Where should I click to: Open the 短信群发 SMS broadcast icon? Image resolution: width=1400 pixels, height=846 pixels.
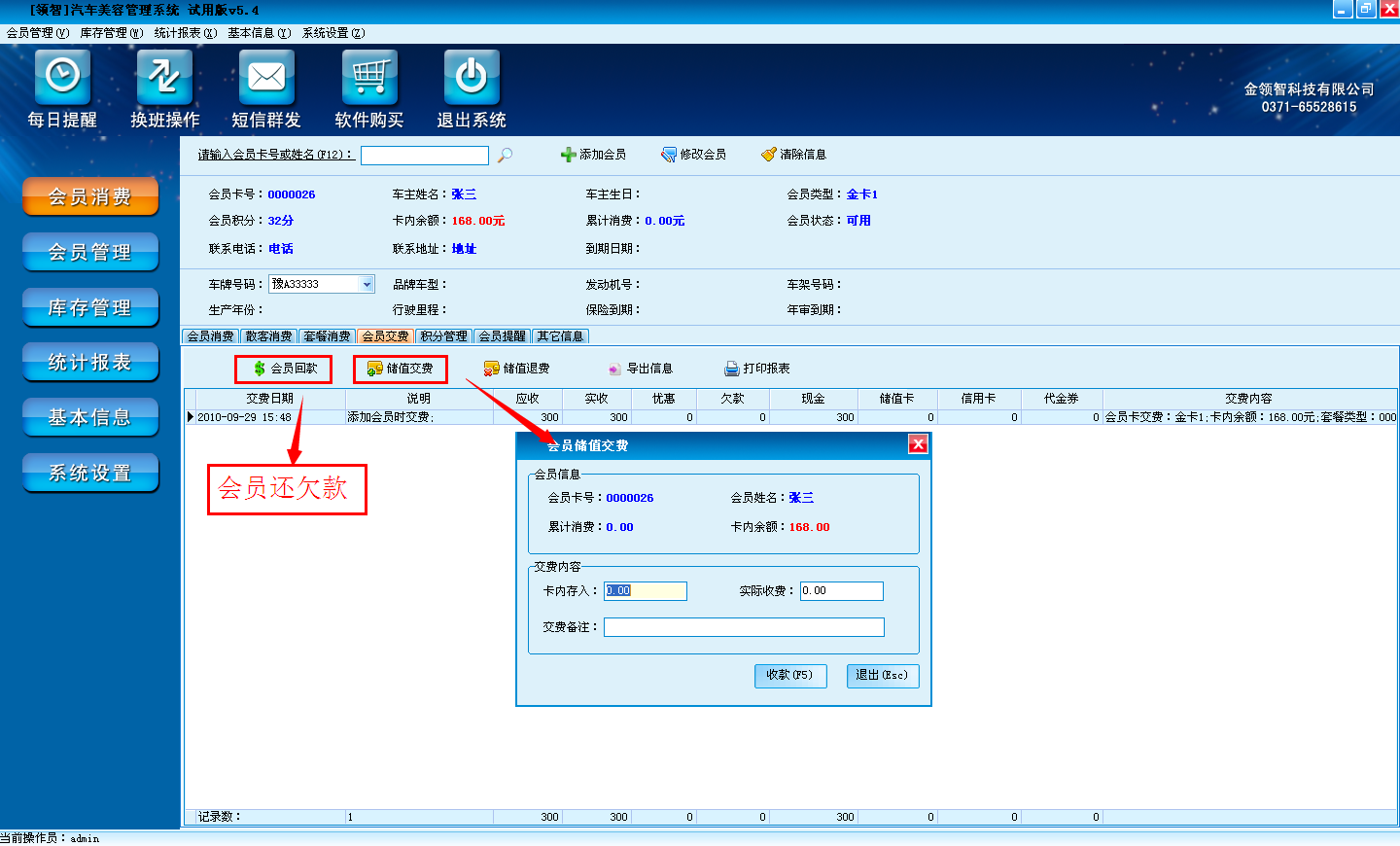[266, 77]
